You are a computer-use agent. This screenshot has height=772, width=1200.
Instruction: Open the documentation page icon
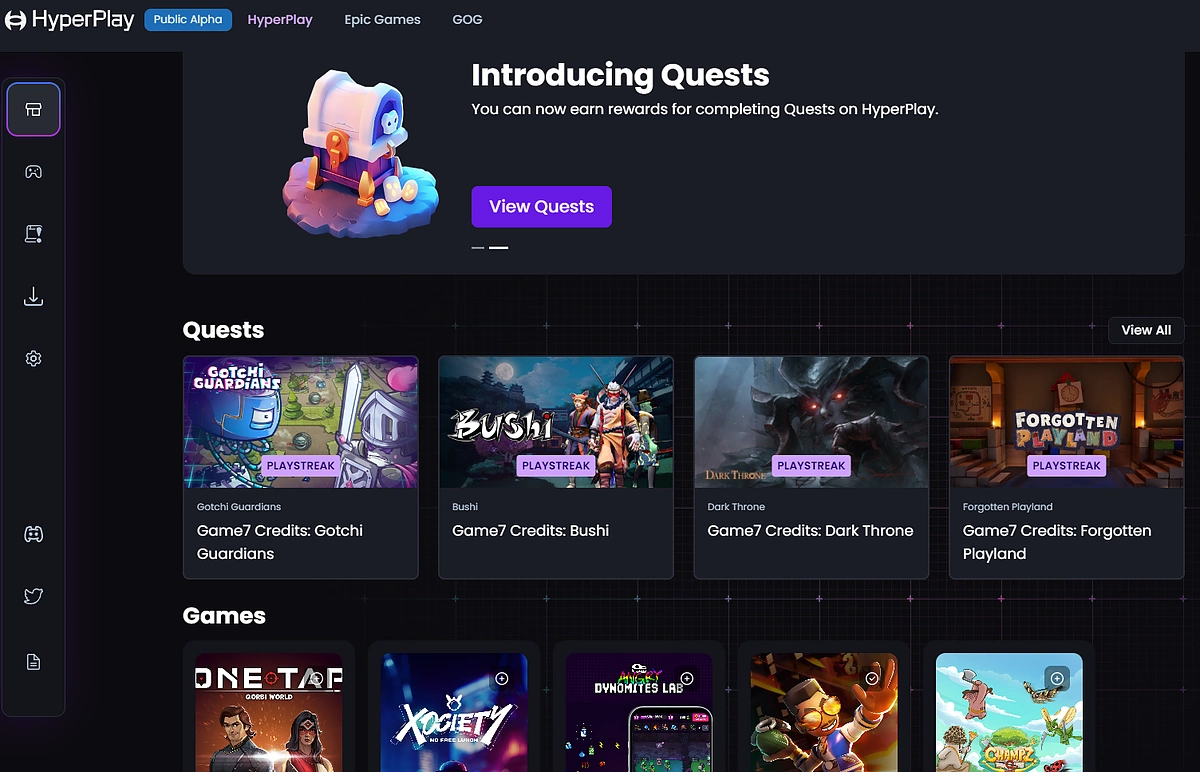(x=33, y=661)
